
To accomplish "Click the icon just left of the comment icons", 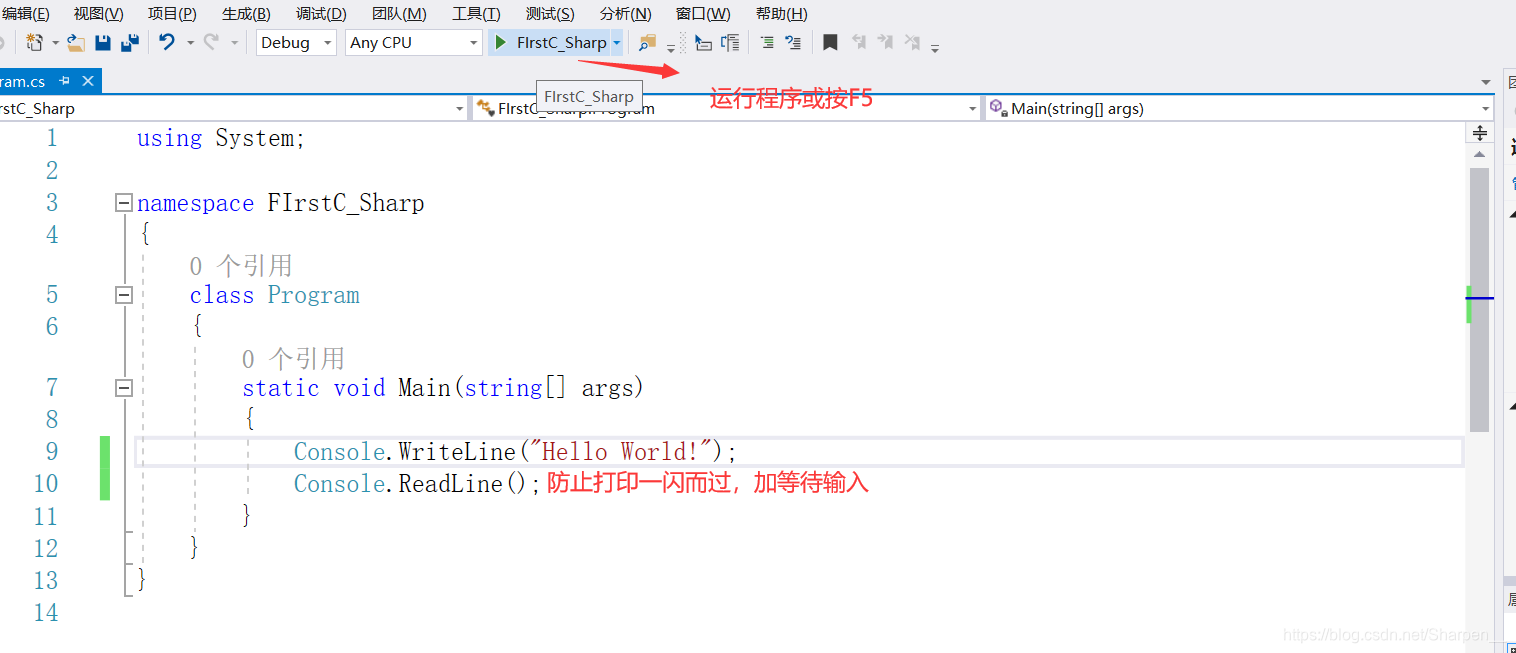I will click(x=730, y=42).
